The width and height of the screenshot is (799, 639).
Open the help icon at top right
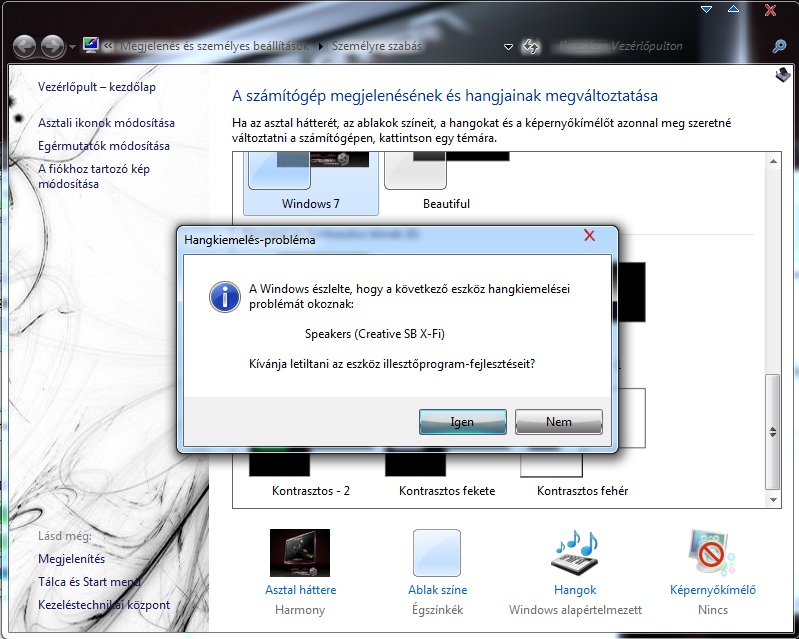[x=782, y=75]
